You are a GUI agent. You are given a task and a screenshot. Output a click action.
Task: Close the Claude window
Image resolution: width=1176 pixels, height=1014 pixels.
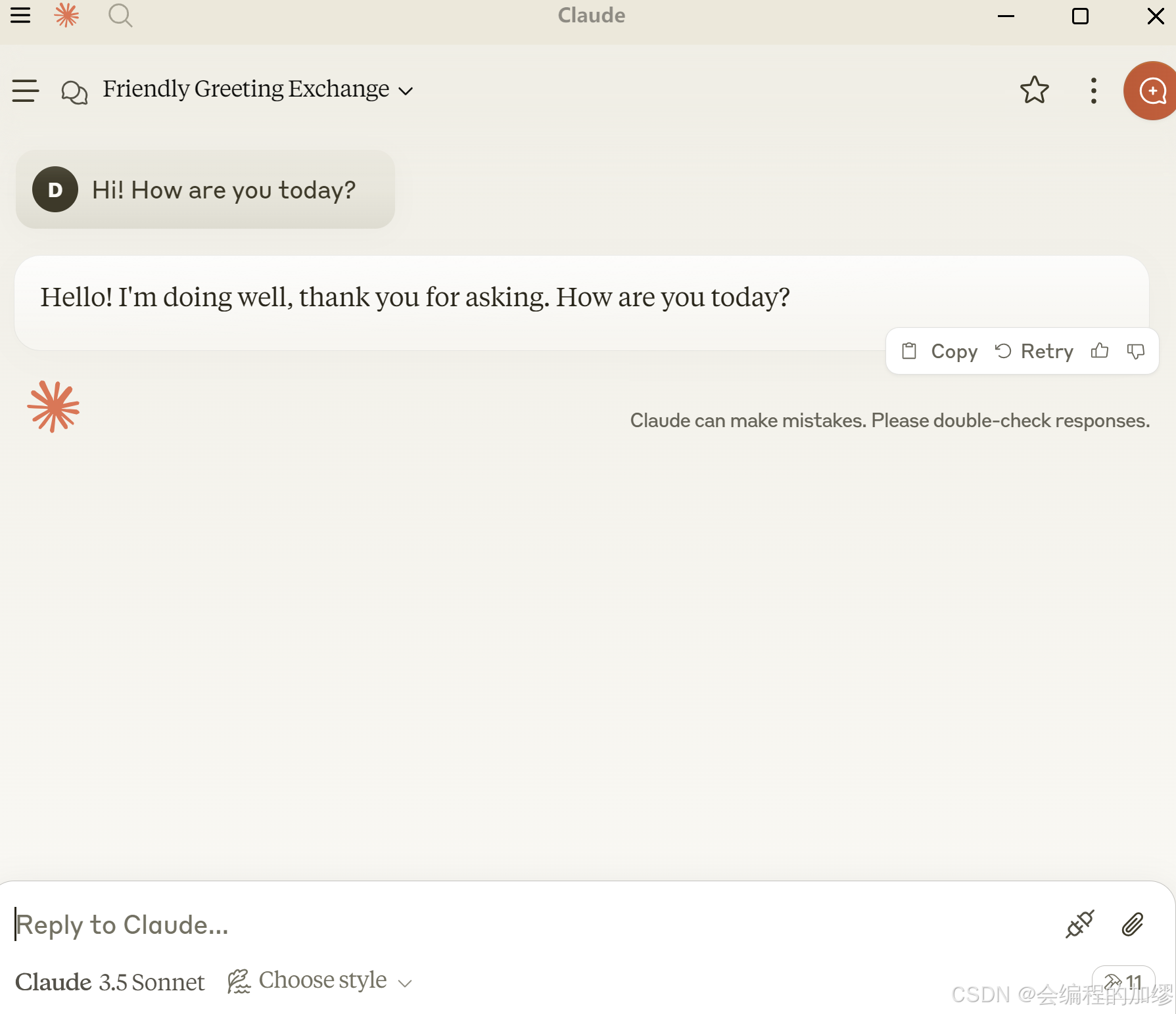click(x=1156, y=16)
